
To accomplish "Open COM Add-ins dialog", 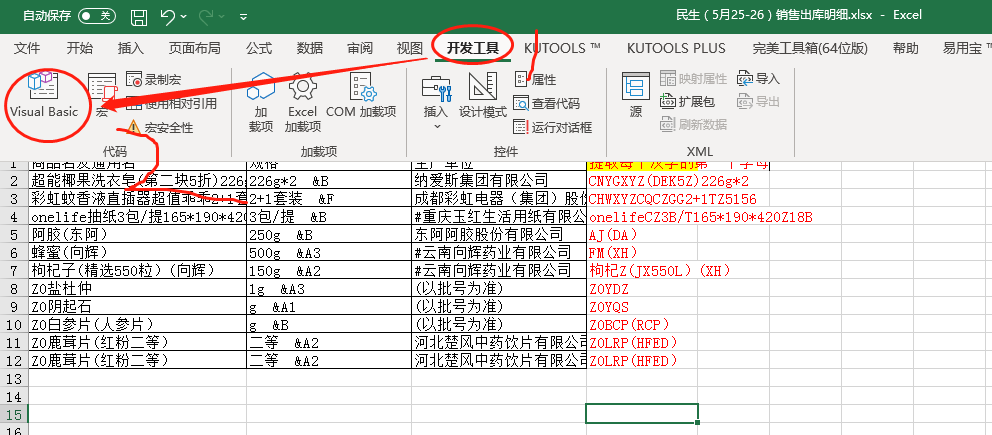I will [x=361, y=95].
